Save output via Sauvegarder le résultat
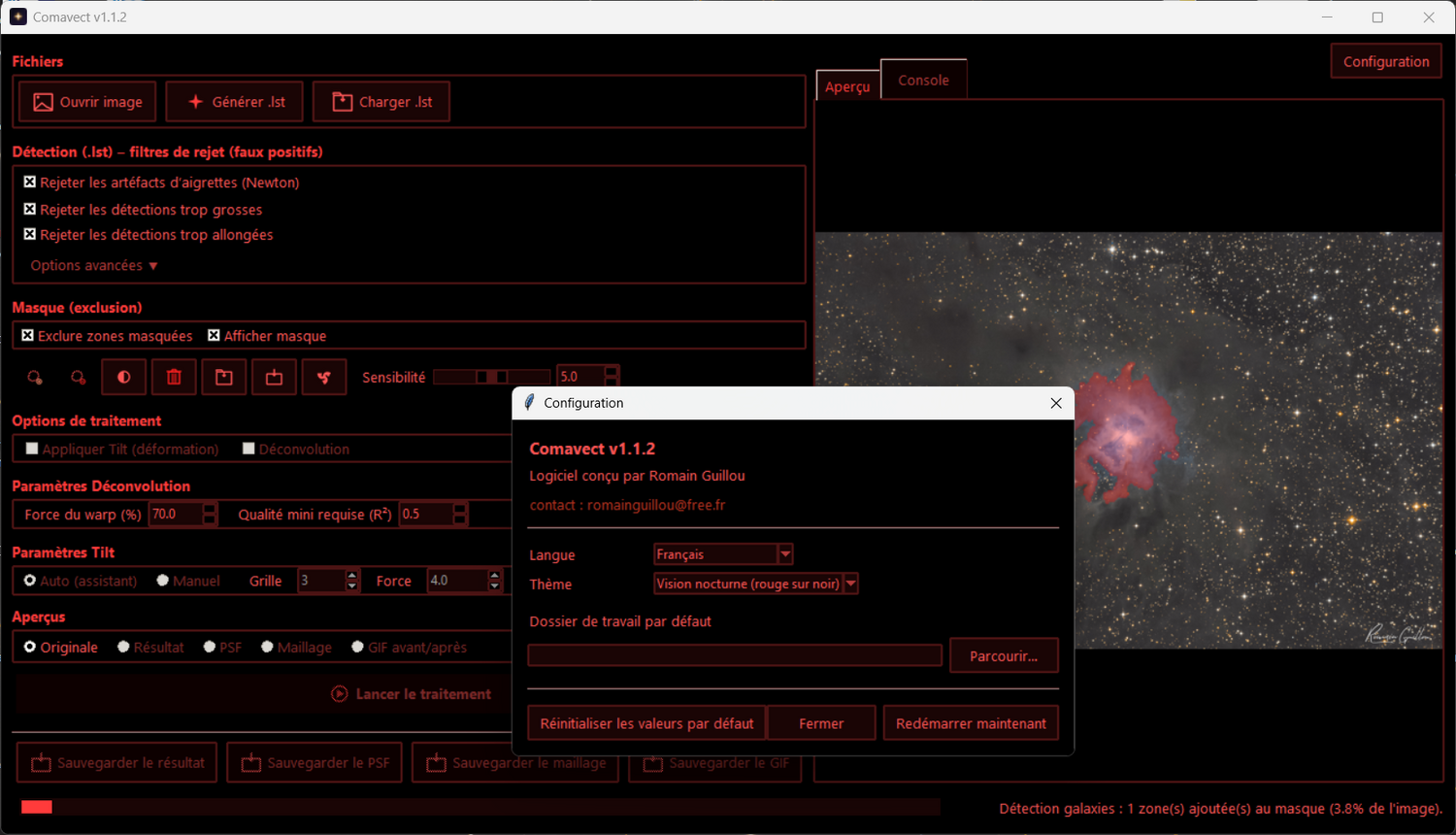 118,763
